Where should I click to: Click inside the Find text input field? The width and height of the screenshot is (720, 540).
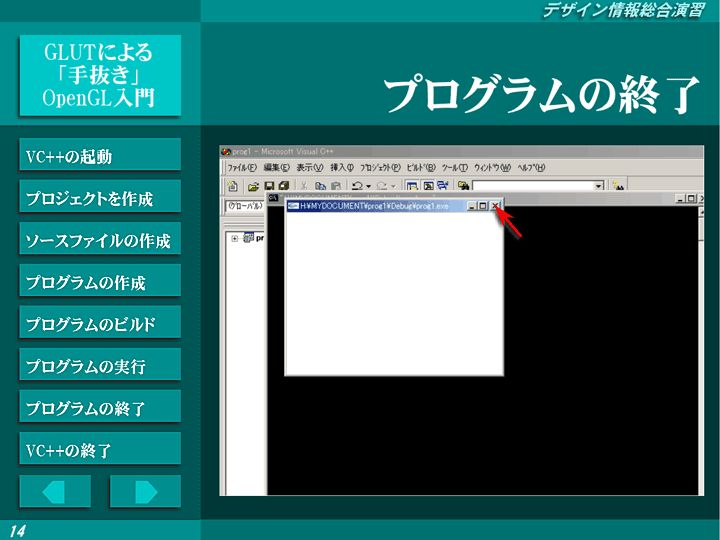[x=533, y=186]
